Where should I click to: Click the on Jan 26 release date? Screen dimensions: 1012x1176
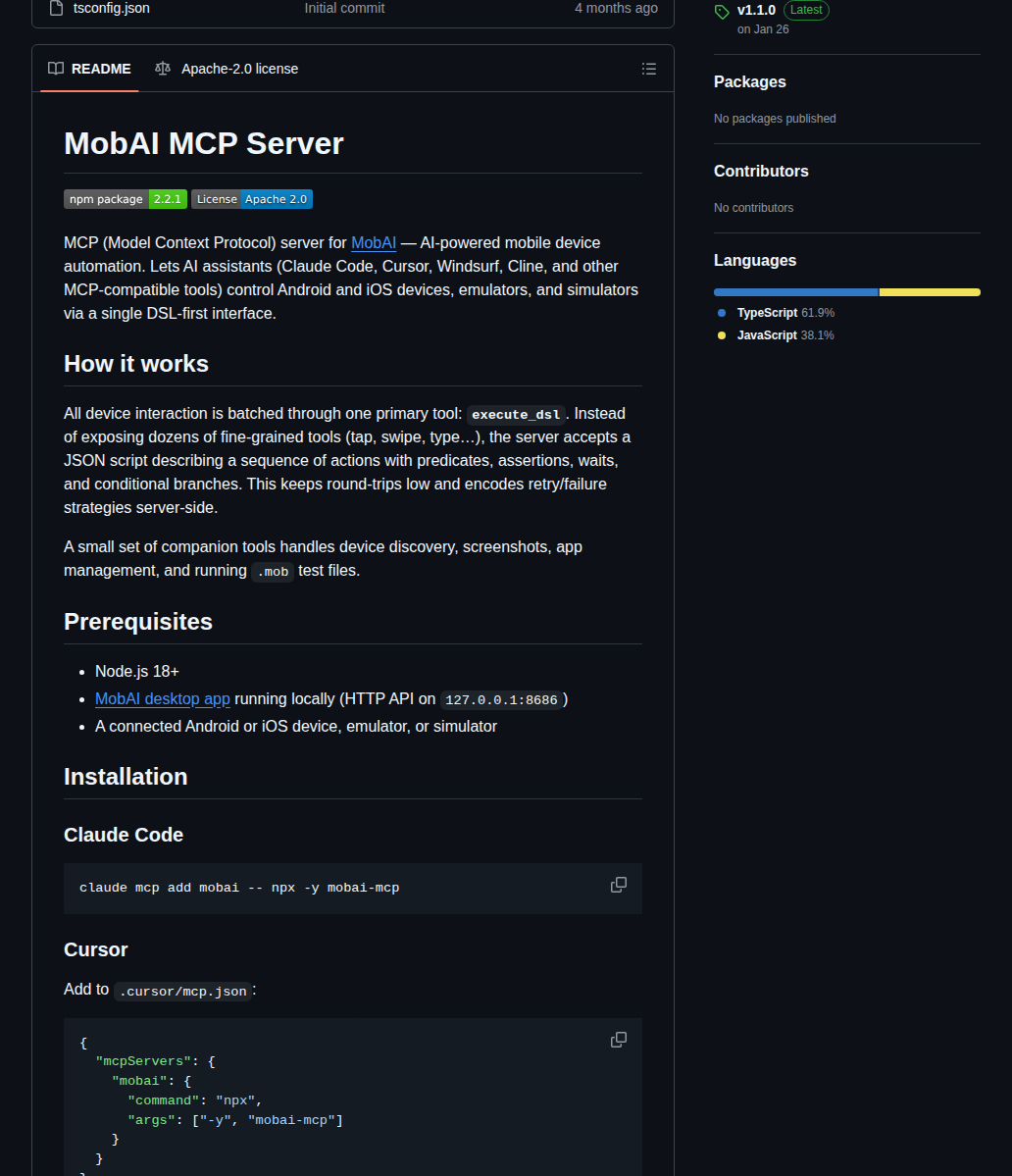(763, 29)
